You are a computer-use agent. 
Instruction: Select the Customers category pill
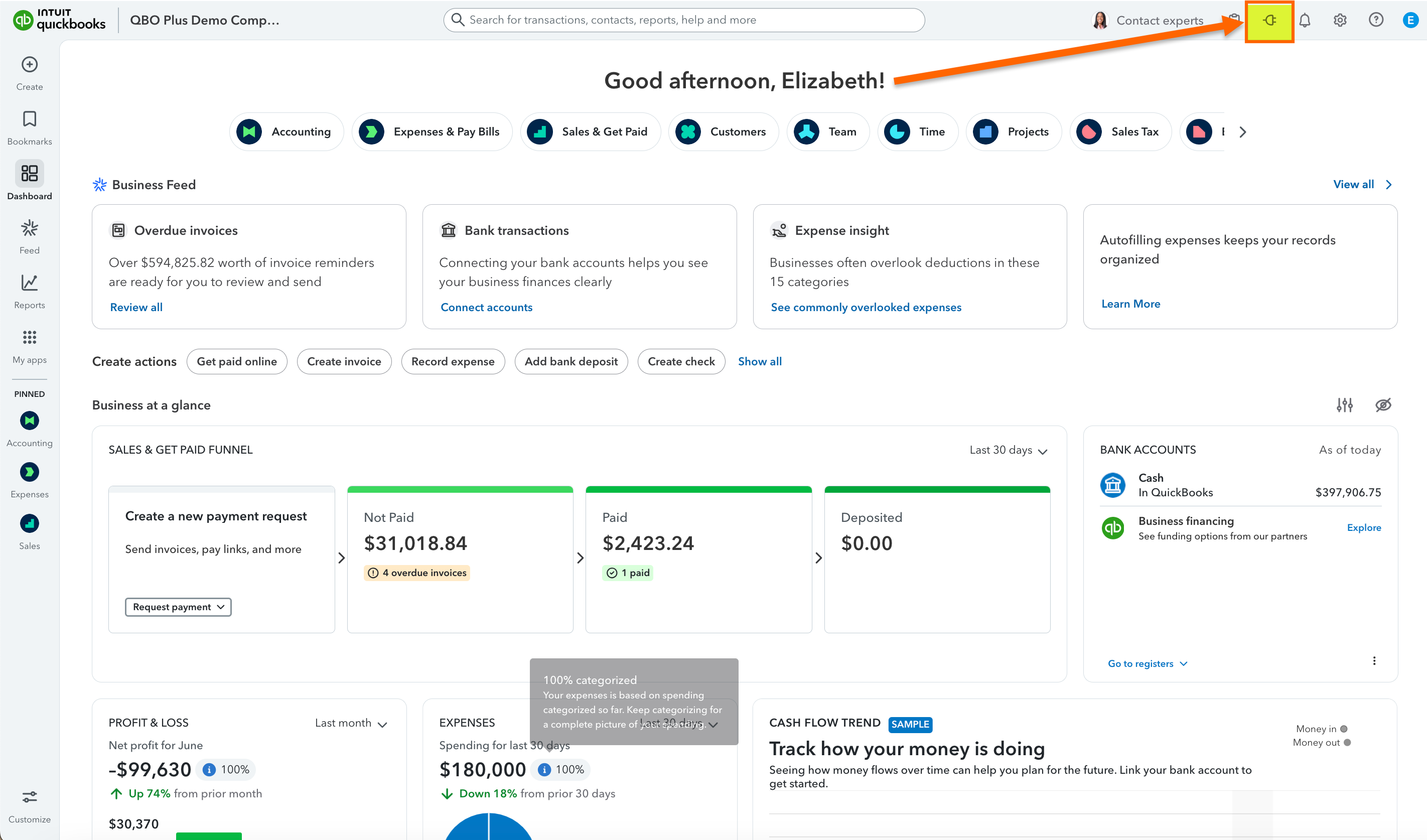(723, 132)
